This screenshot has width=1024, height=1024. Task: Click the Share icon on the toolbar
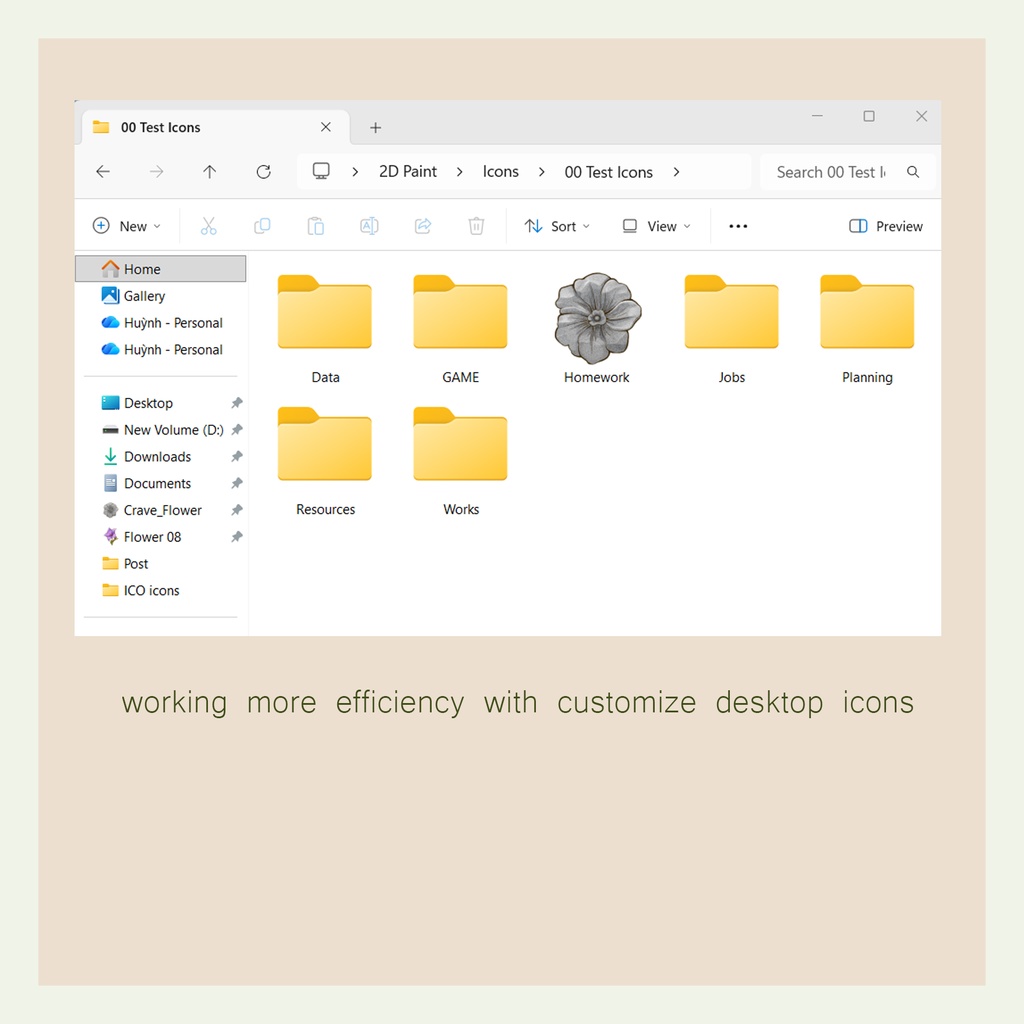click(422, 226)
